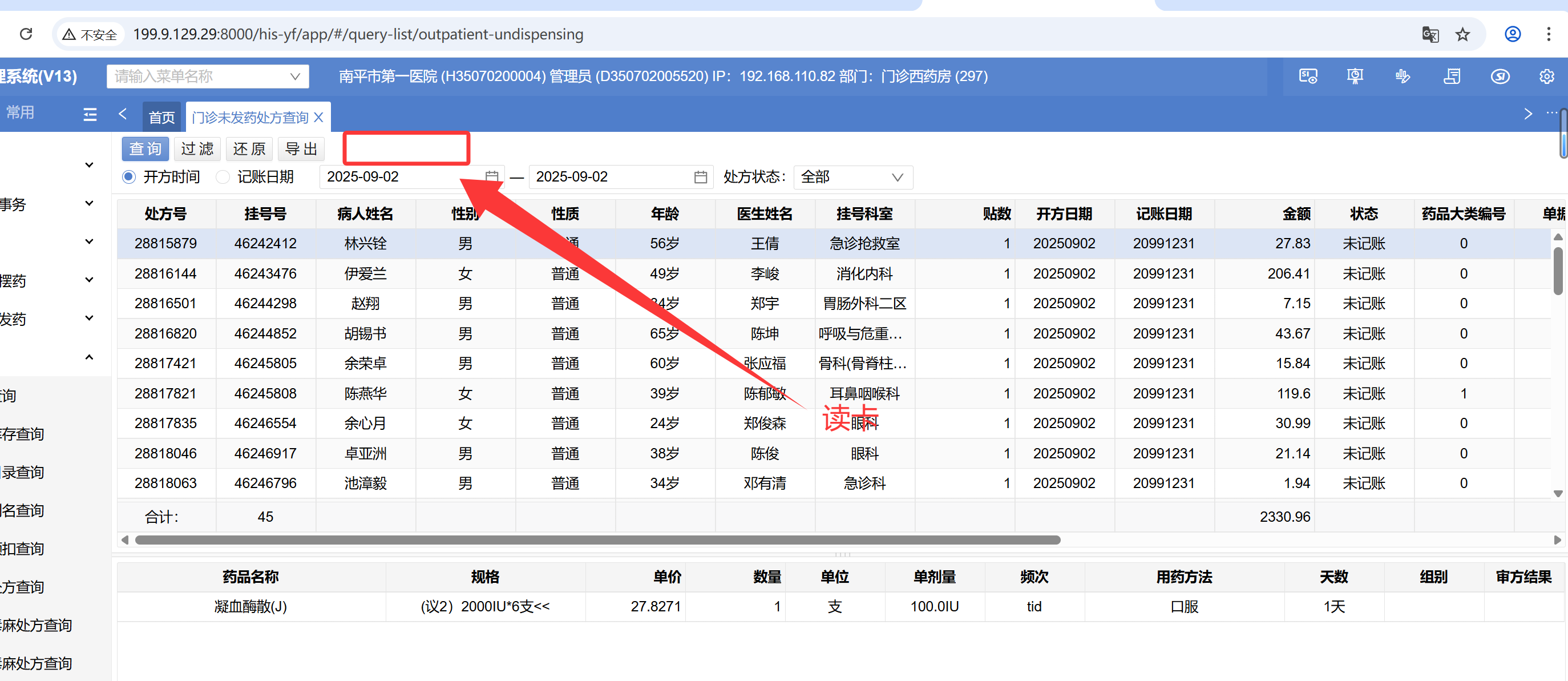Click the bar chart edit icon
Screen dimensions: 1568x681
point(1403,76)
